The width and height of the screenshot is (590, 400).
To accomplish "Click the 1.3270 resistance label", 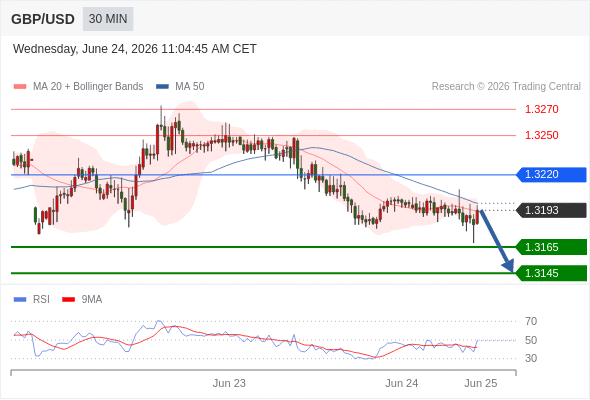I will (541, 110).
